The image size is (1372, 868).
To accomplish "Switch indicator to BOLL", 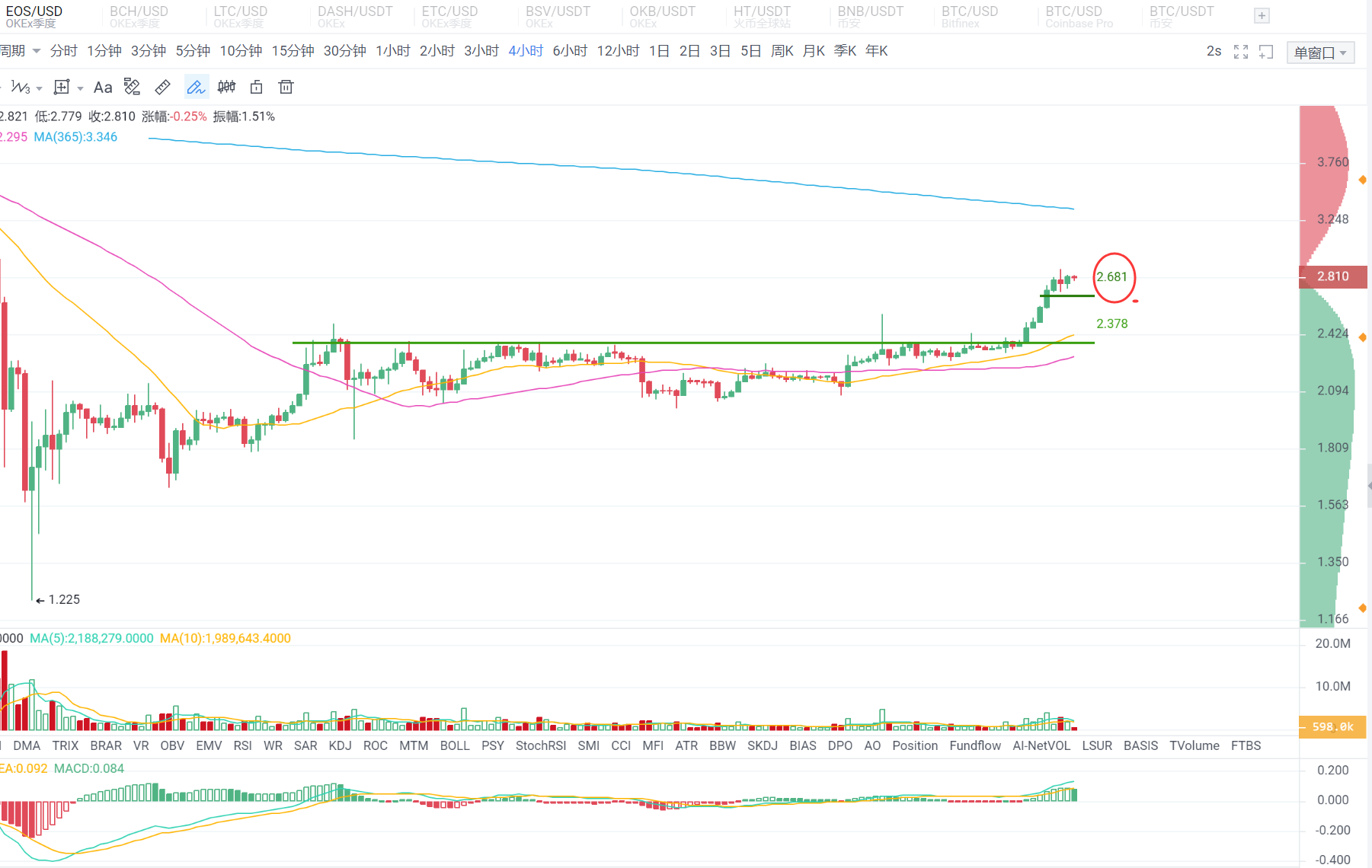I will (x=455, y=746).
